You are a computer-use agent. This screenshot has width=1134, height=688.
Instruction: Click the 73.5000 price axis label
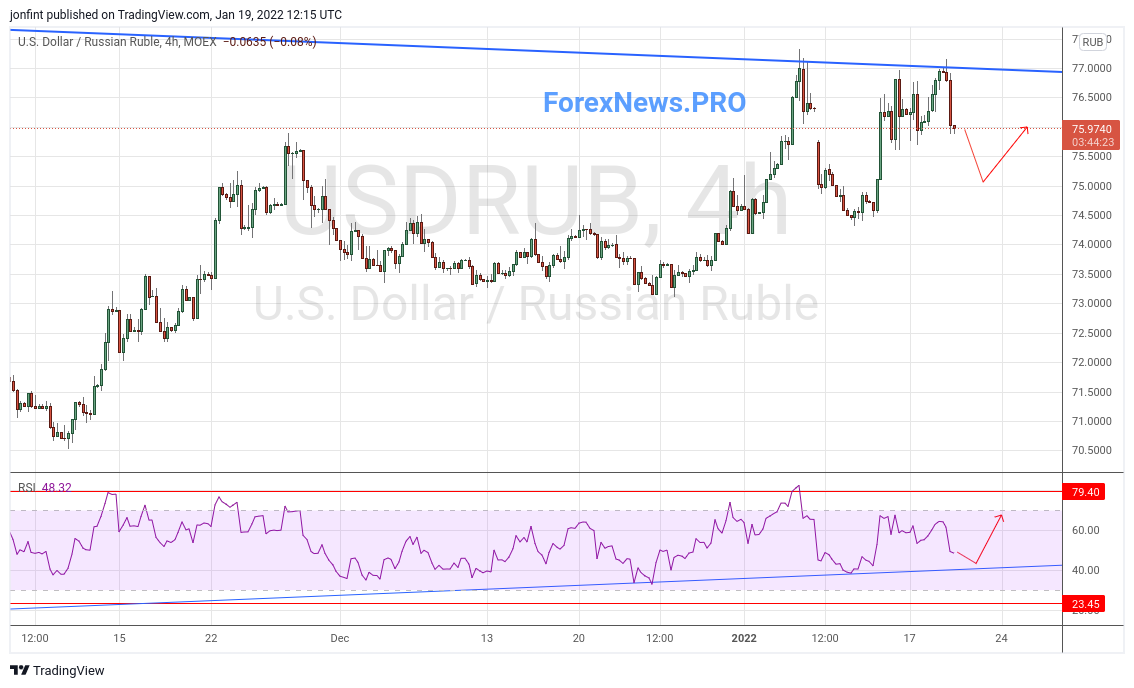tap(1091, 274)
